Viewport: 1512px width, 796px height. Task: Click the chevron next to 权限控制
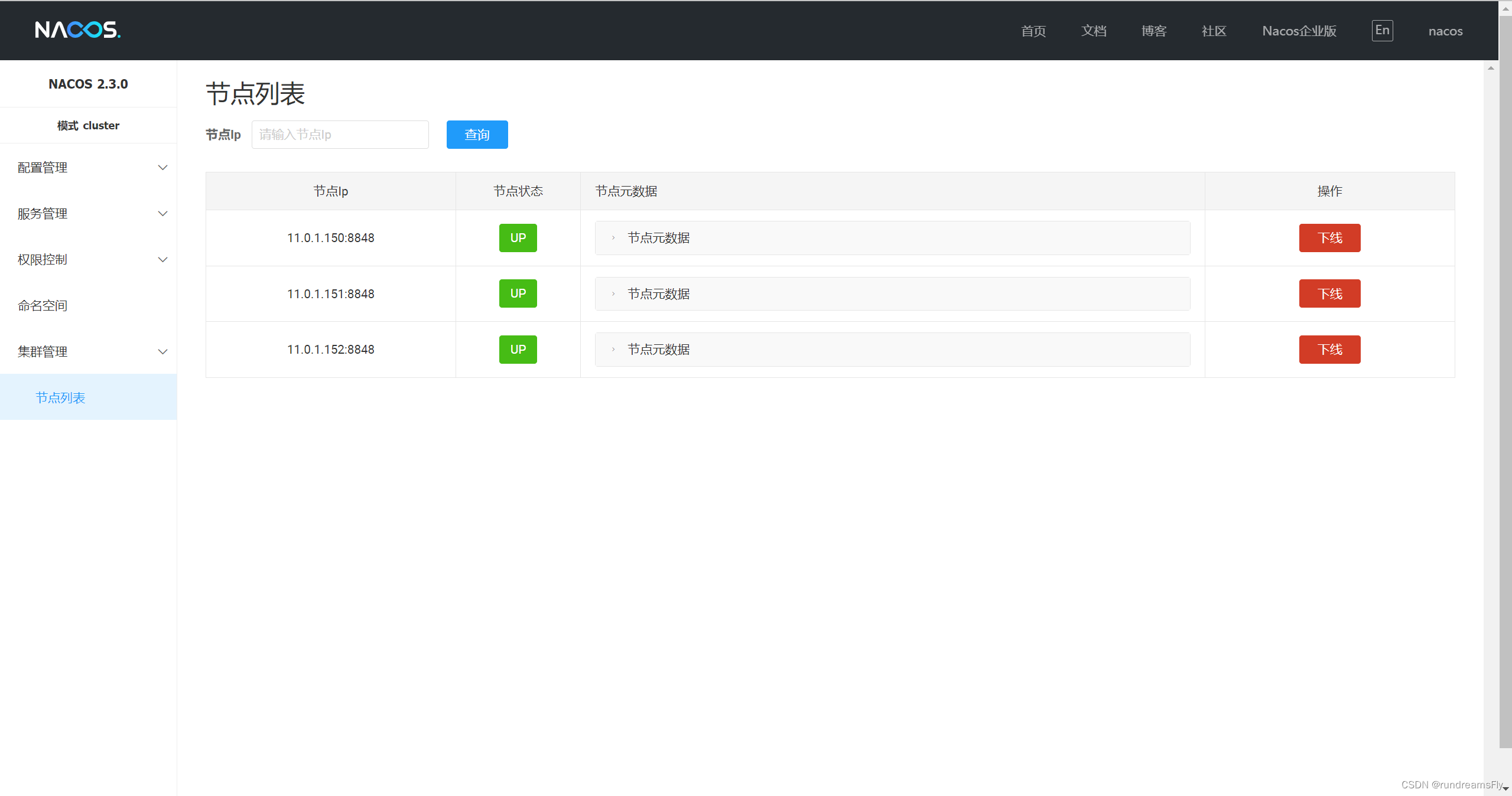163,260
